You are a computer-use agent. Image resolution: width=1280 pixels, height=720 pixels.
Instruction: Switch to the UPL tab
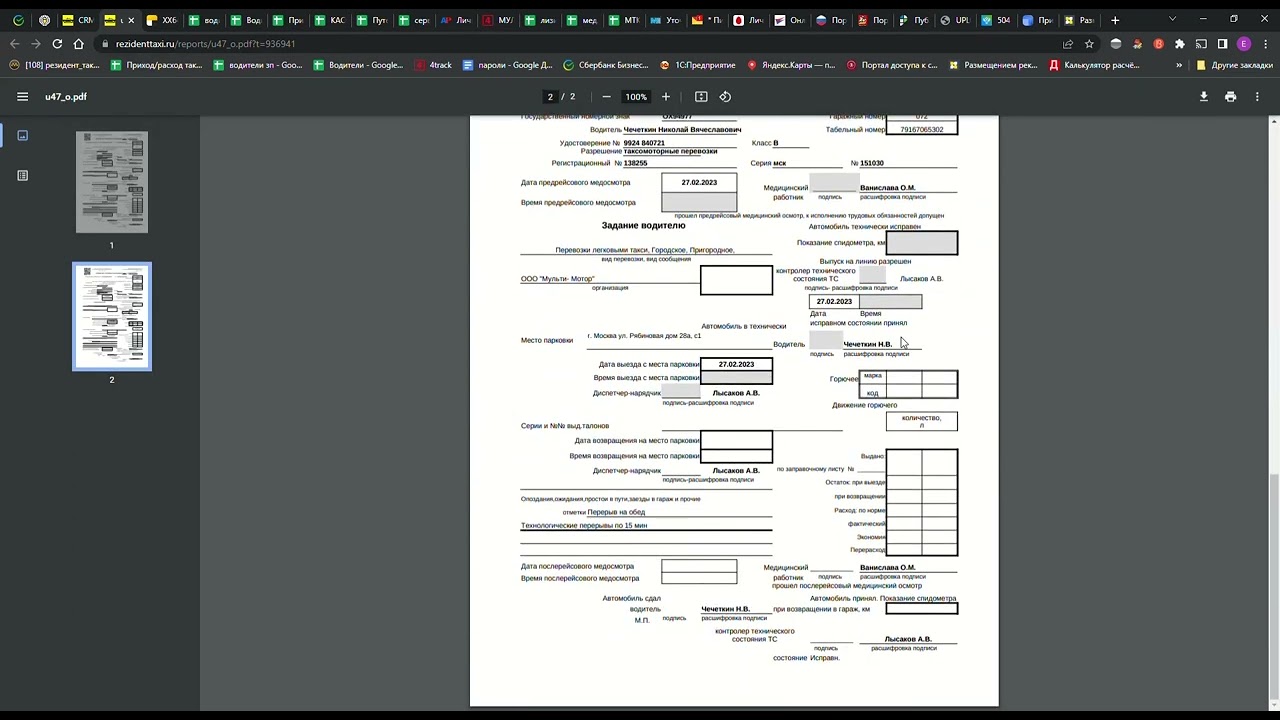coord(955,20)
